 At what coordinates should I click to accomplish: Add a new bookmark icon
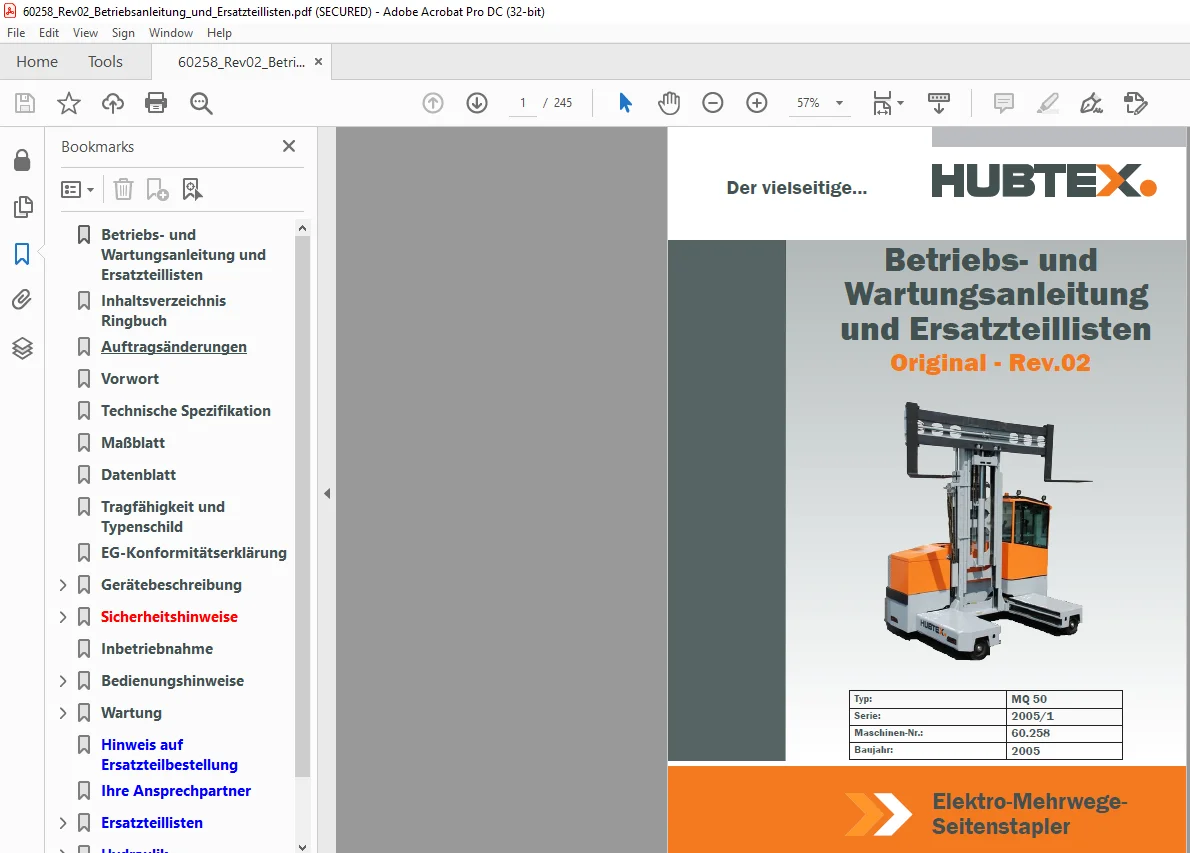click(157, 189)
